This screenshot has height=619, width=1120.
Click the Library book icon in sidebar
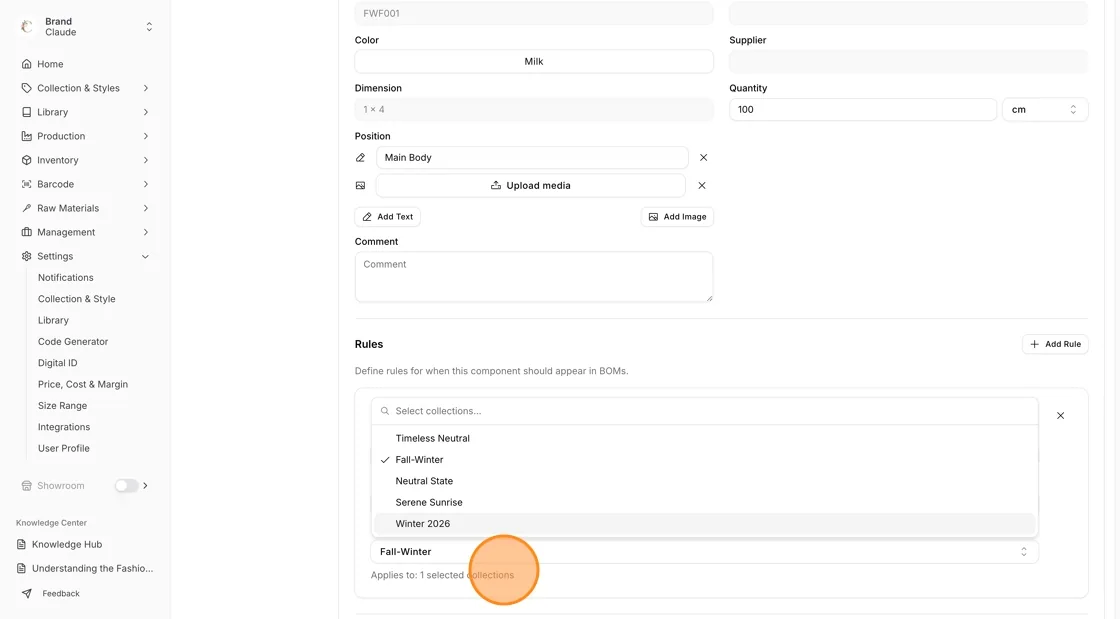(26, 112)
